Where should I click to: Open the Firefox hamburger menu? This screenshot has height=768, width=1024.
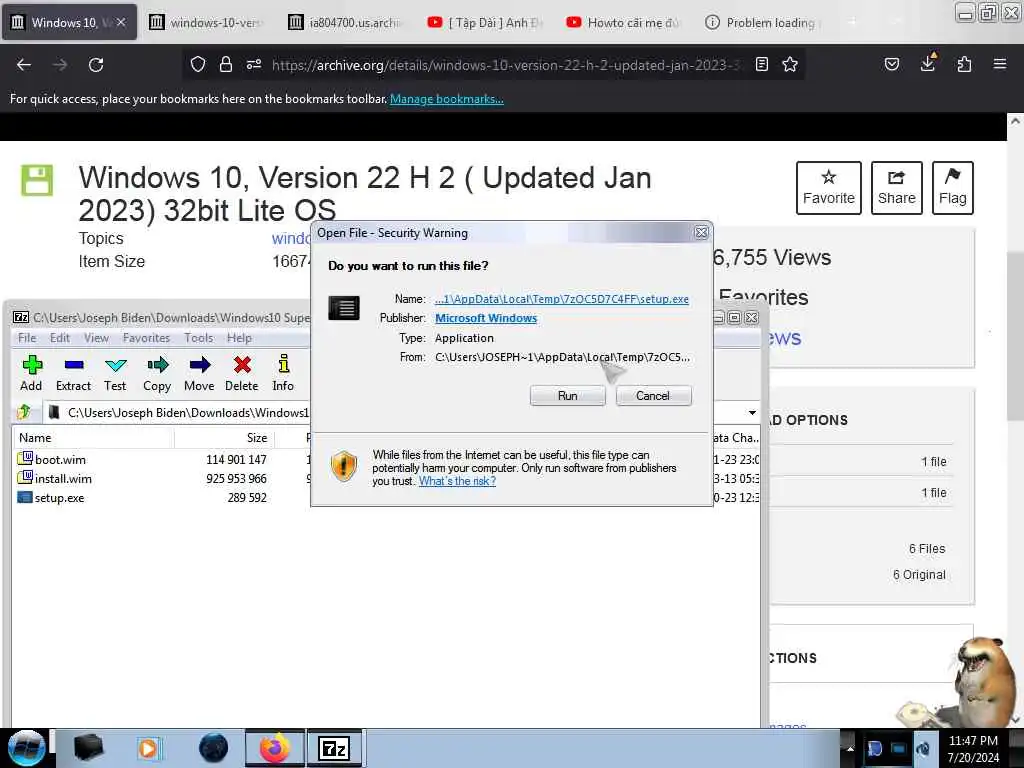1000,64
